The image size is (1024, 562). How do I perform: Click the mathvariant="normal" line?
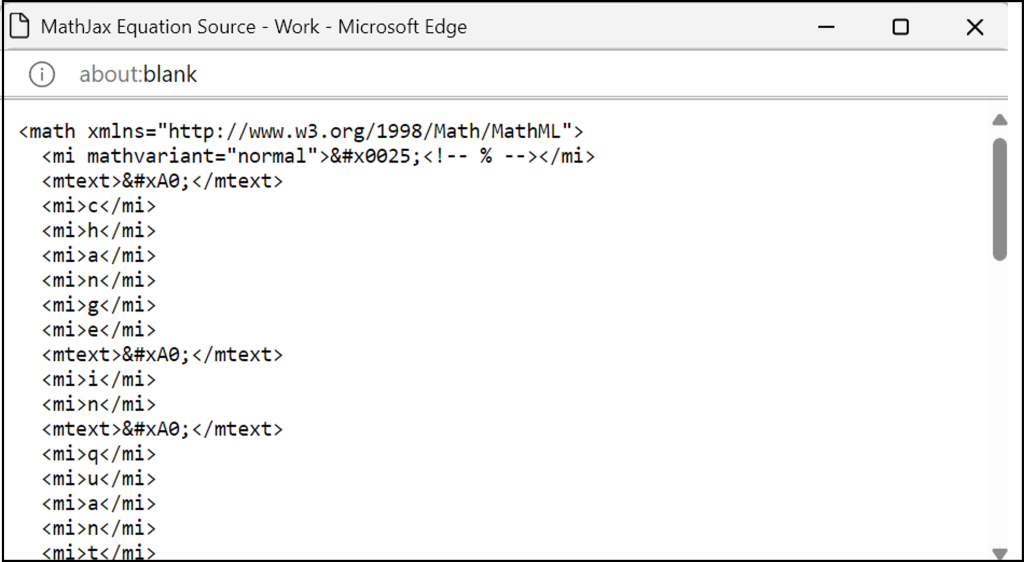pos(318,156)
